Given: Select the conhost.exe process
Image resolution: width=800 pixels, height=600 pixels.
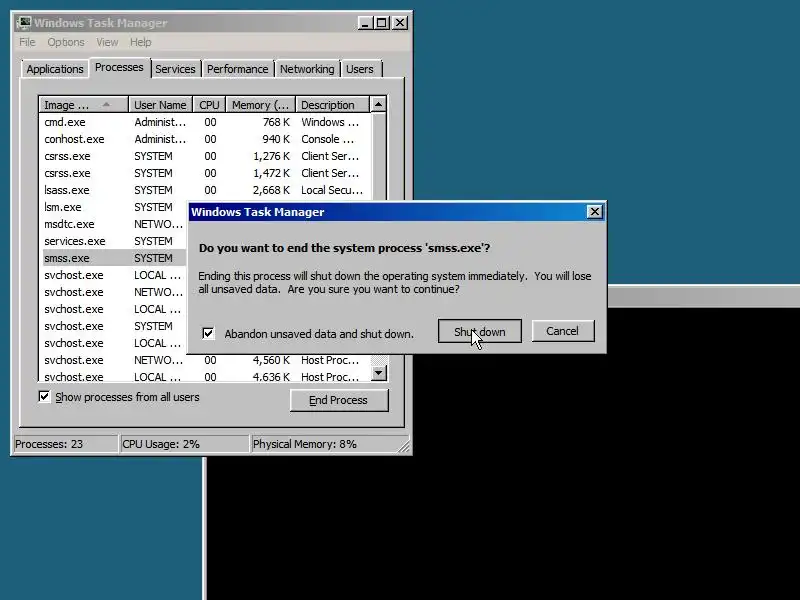Looking at the screenshot, I should [205, 139].
